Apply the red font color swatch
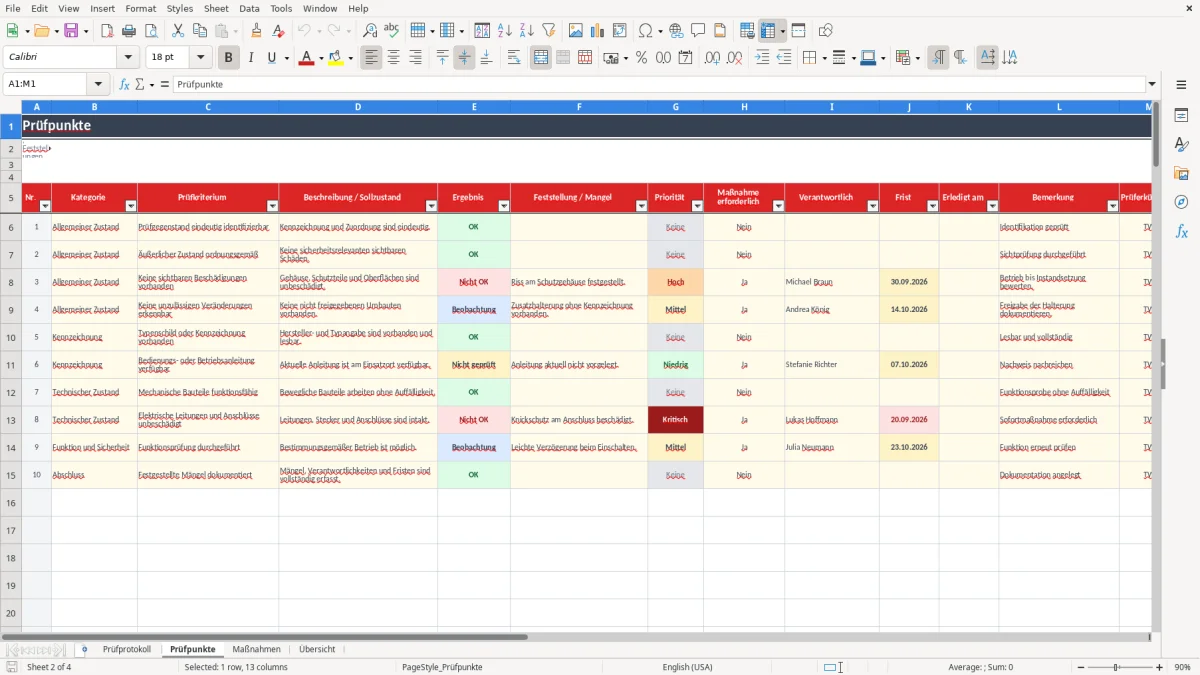This screenshot has height=675, width=1200. (306, 58)
